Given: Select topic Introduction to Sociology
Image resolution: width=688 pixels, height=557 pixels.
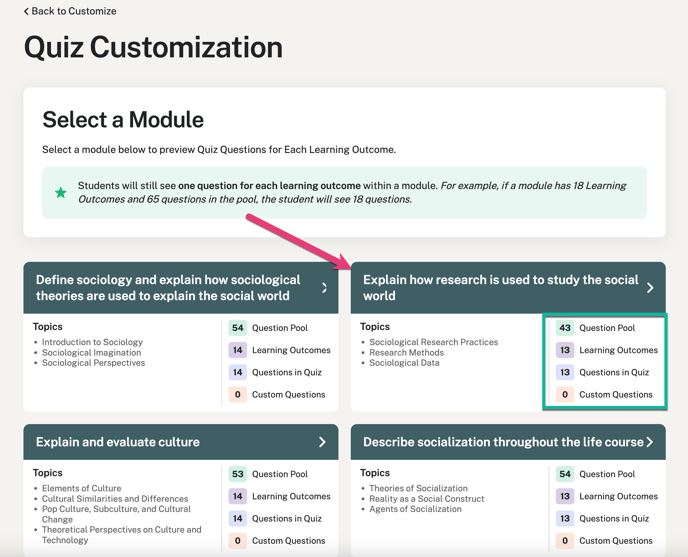Looking at the screenshot, I should point(92,342).
